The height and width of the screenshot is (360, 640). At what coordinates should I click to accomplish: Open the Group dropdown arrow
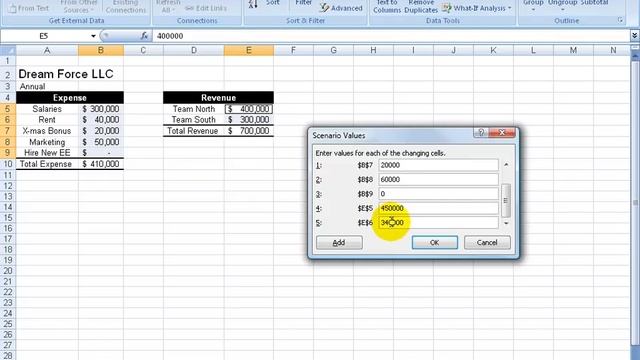(x=533, y=9)
